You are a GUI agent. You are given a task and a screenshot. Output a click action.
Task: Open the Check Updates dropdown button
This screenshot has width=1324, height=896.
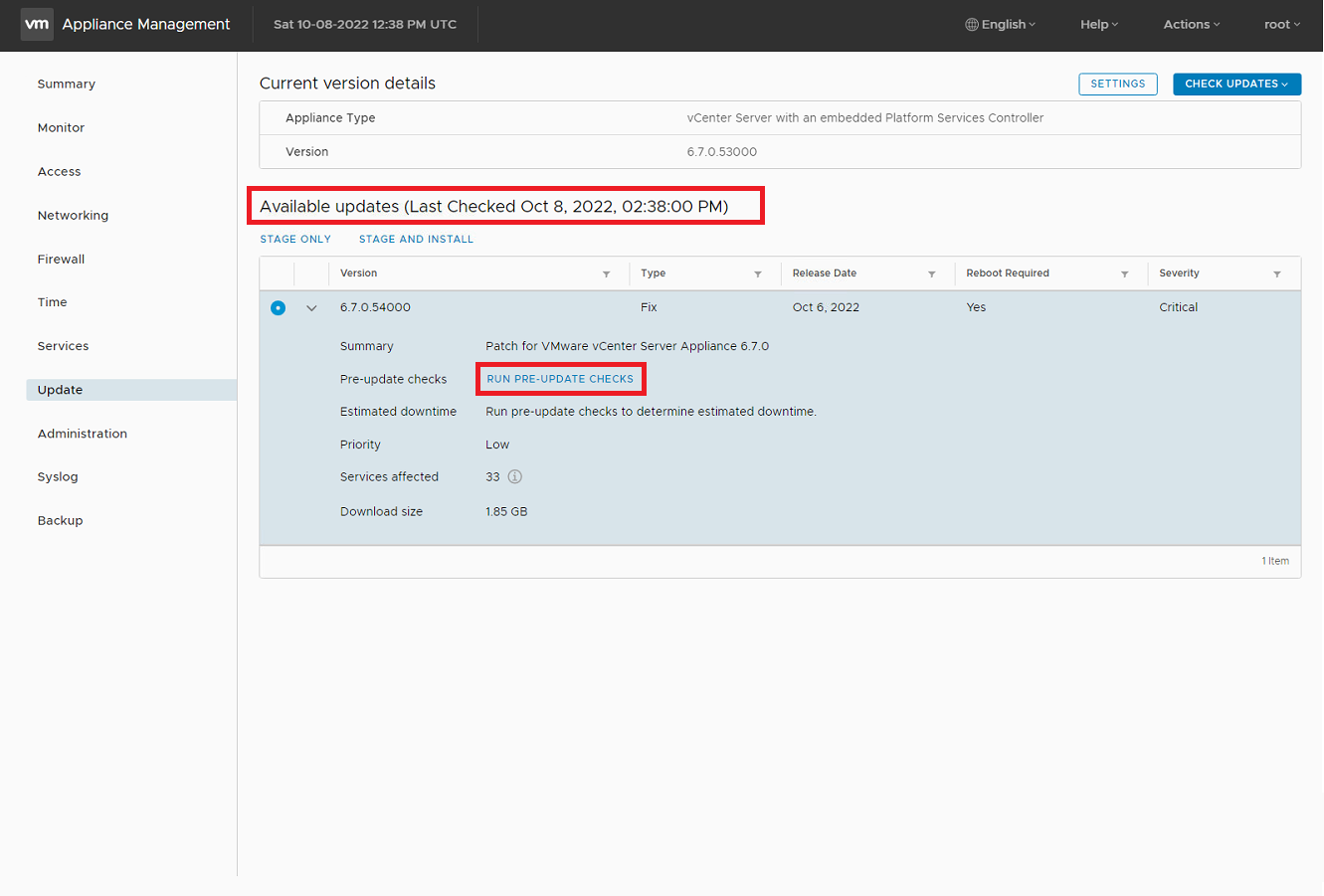point(1236,84)
